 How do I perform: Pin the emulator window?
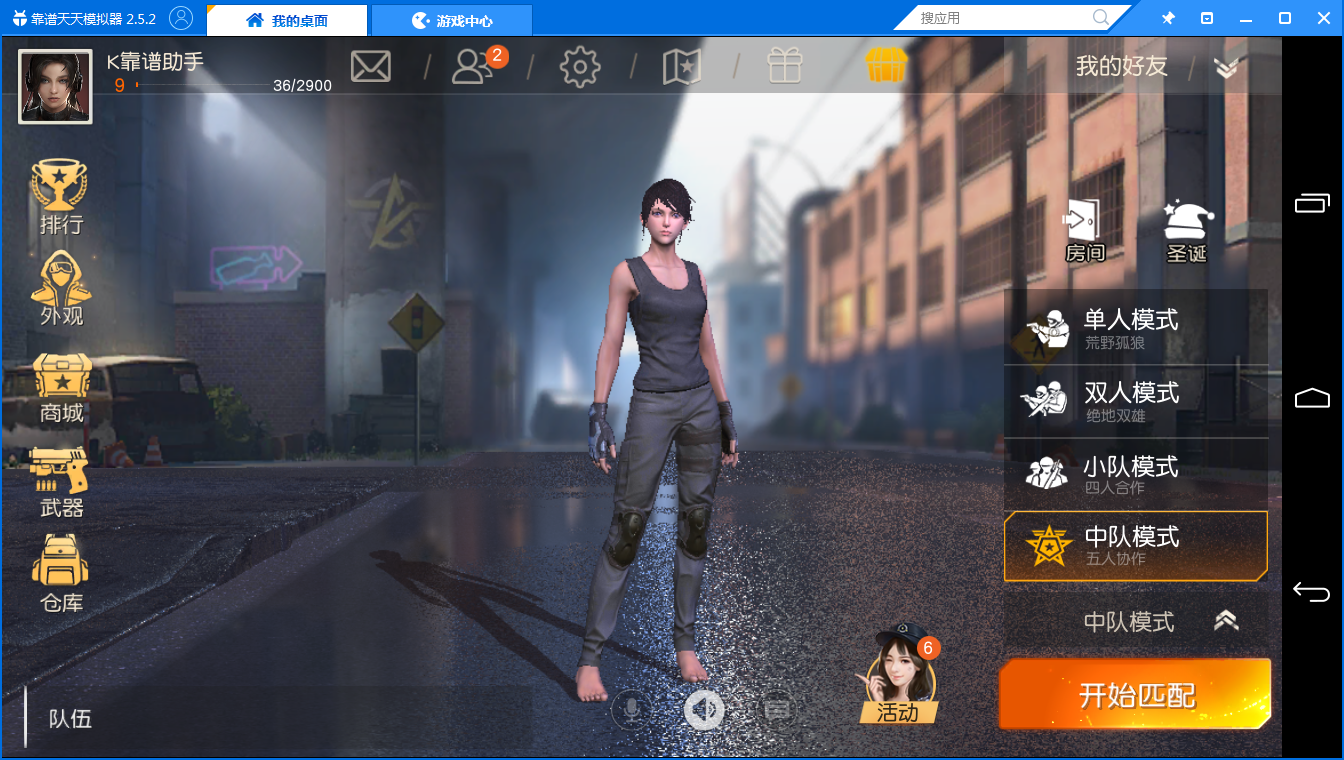[x=1168, y=18]
